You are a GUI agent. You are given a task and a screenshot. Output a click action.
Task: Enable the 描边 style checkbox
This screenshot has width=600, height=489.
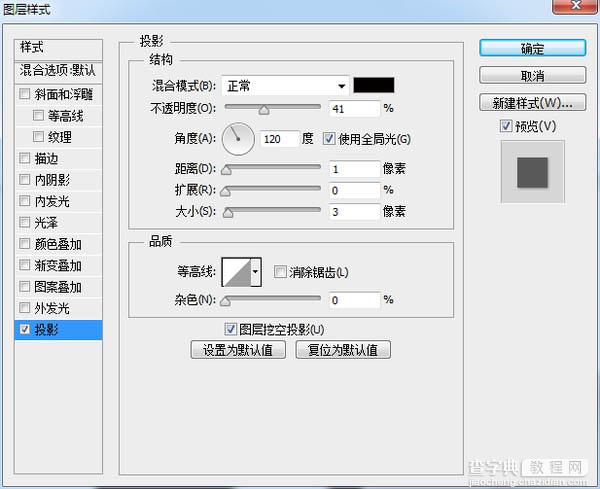(24, 158)
